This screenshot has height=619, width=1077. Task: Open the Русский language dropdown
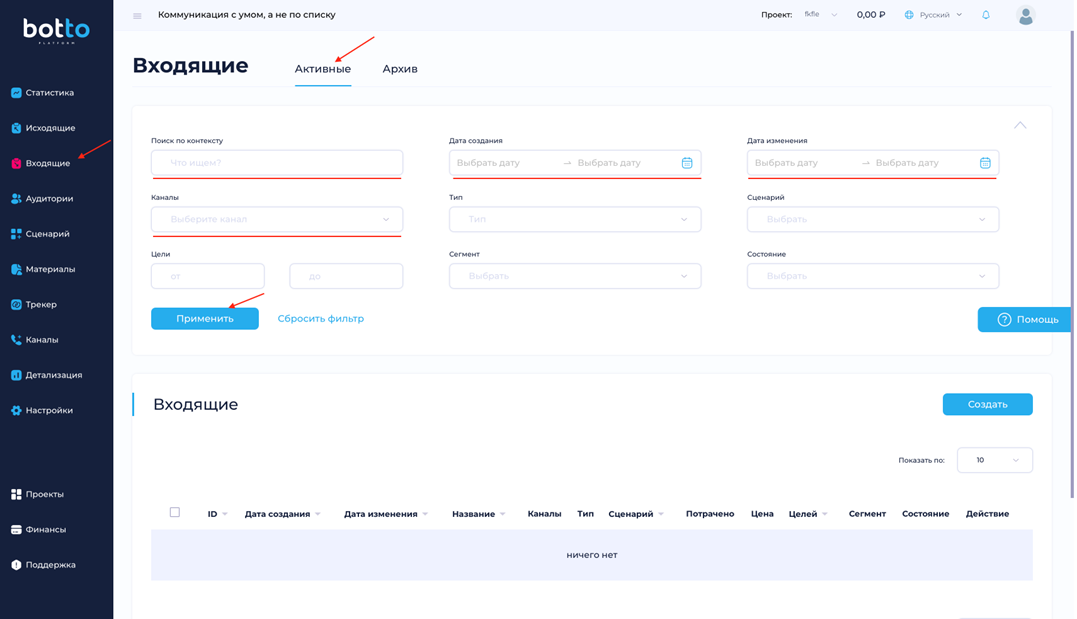tap(941, 14)
